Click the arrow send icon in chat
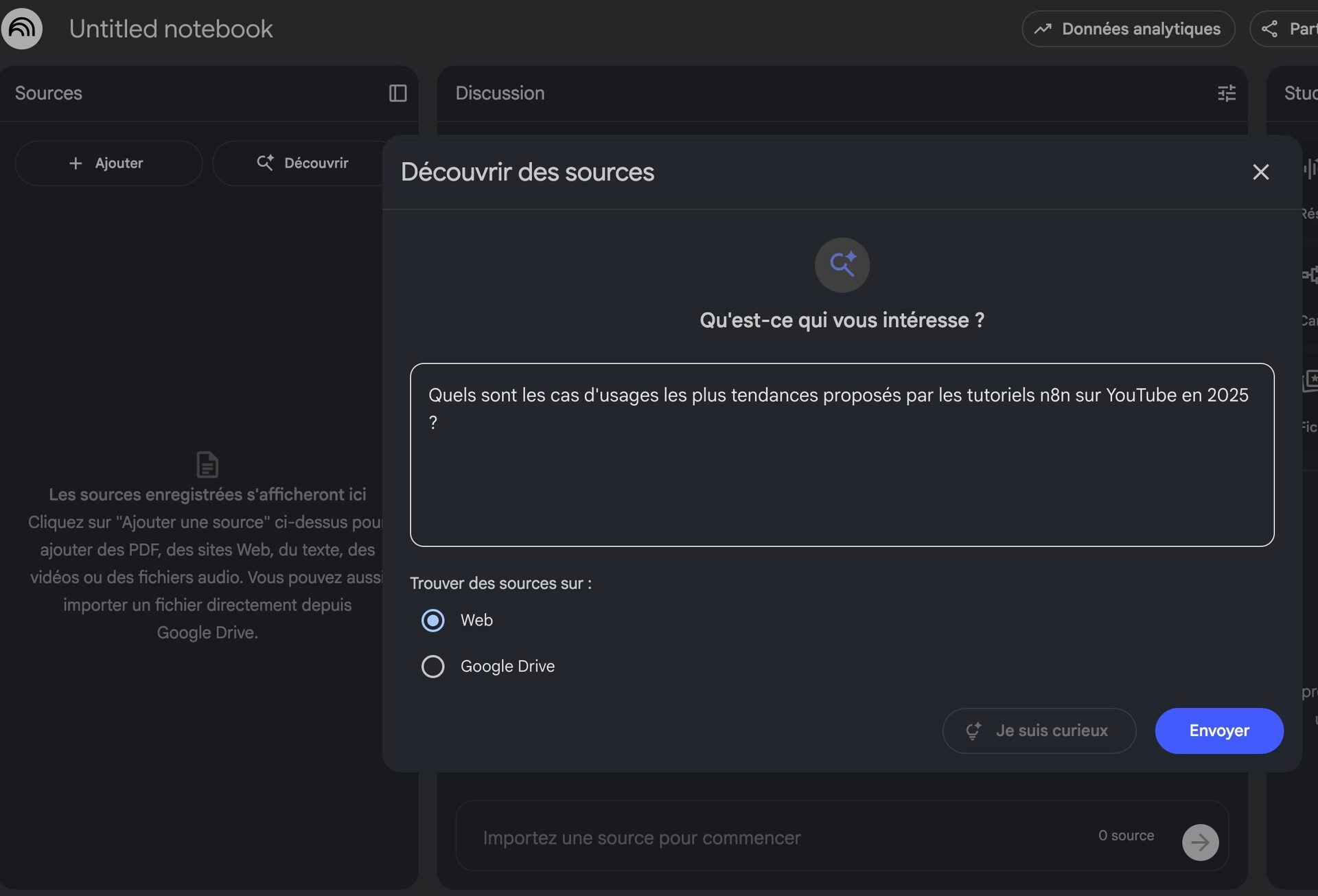 (1200, 842)
